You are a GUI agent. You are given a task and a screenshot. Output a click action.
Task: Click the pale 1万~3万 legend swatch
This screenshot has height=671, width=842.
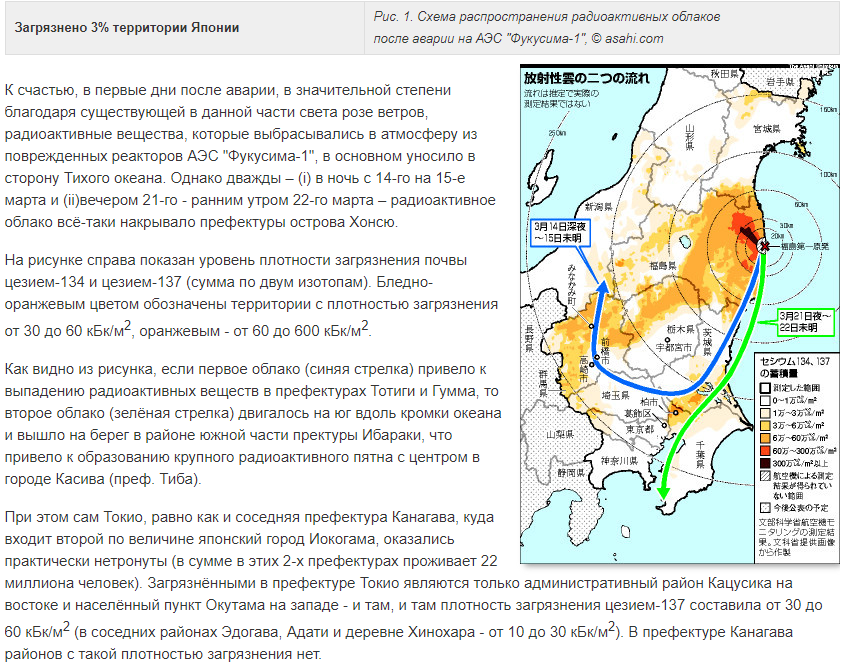pos(765,413)
